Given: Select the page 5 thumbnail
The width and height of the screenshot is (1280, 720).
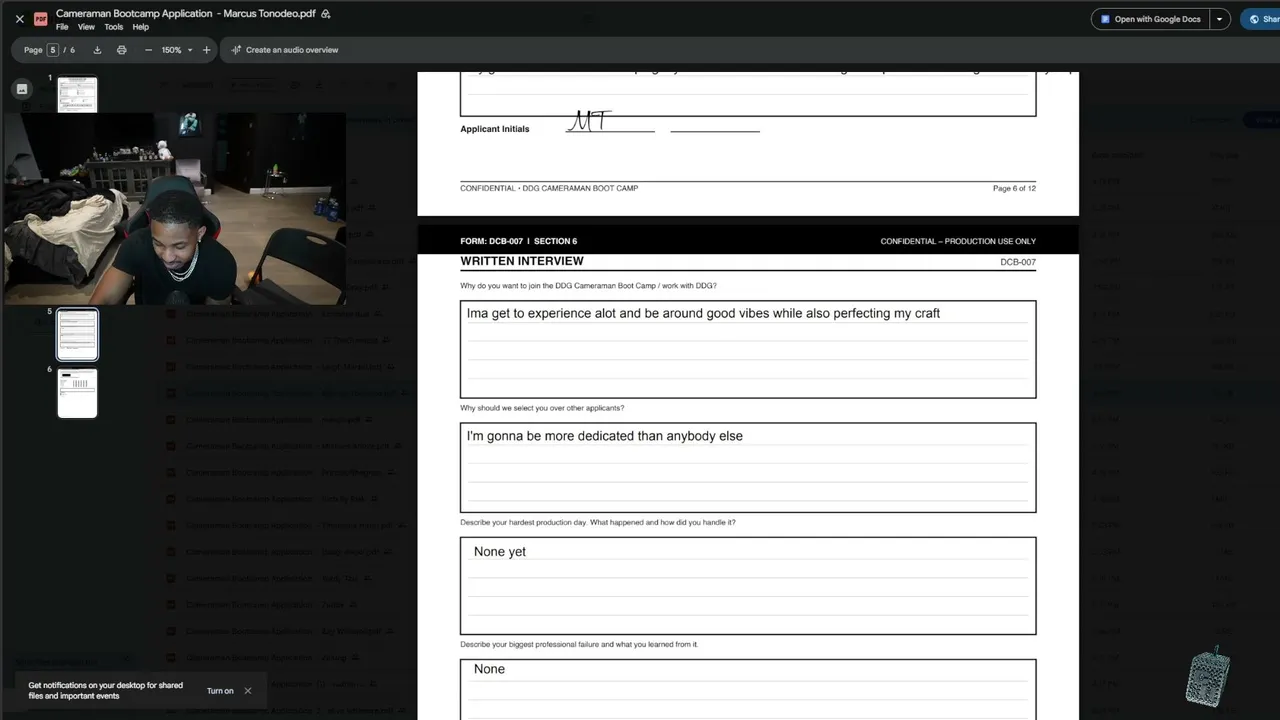Looking at the screenshot, I should 77,334.
